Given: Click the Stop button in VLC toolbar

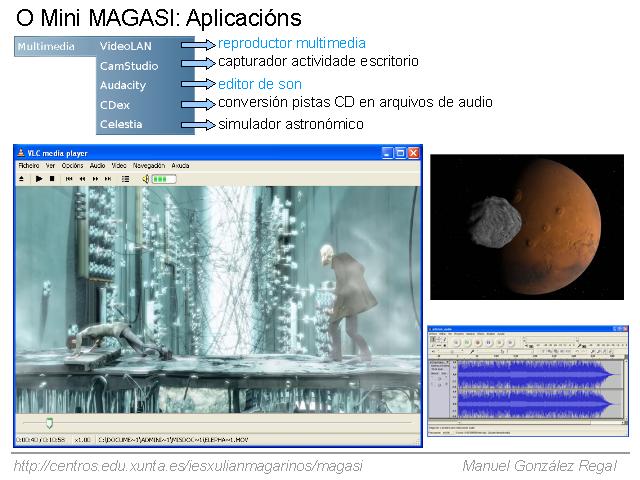Looking at the screenshot, I should click(52, 178).
